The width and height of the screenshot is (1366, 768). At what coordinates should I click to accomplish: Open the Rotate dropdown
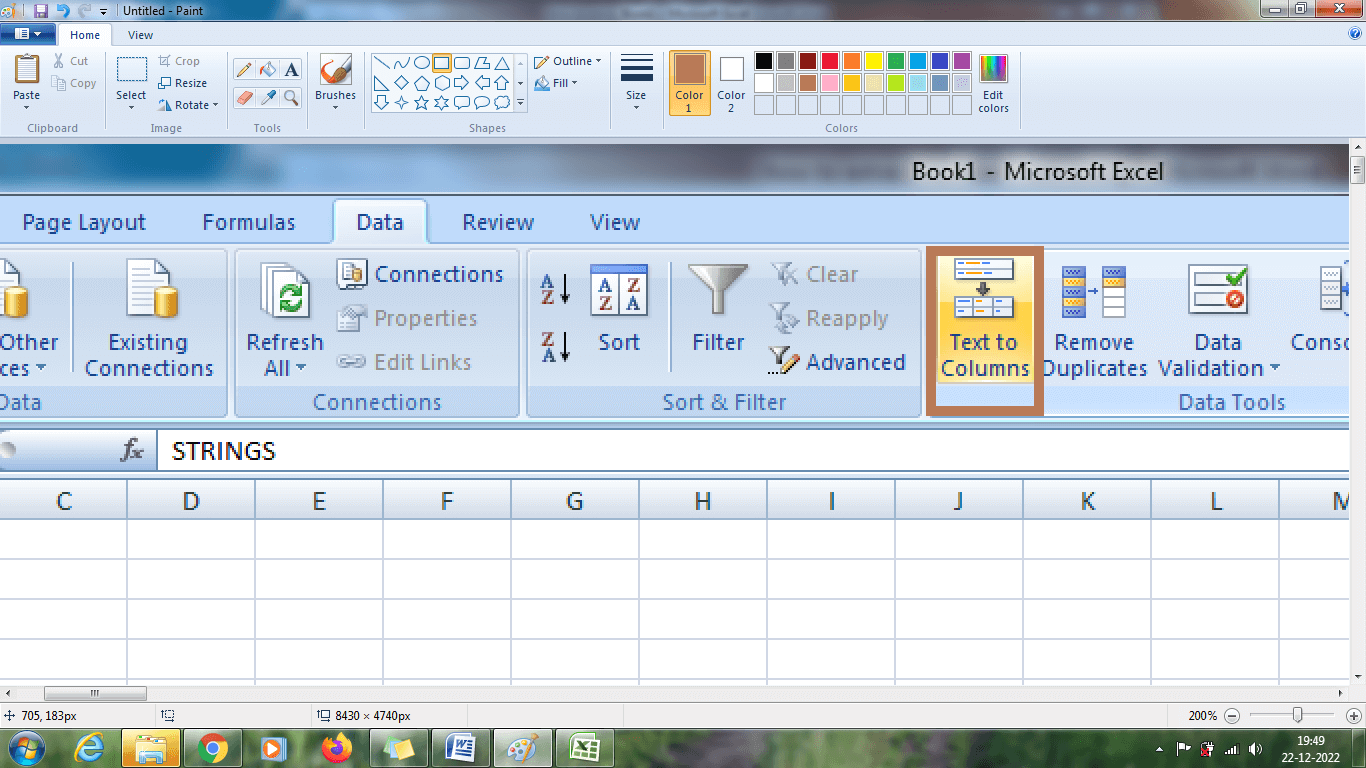pos(188,105)
